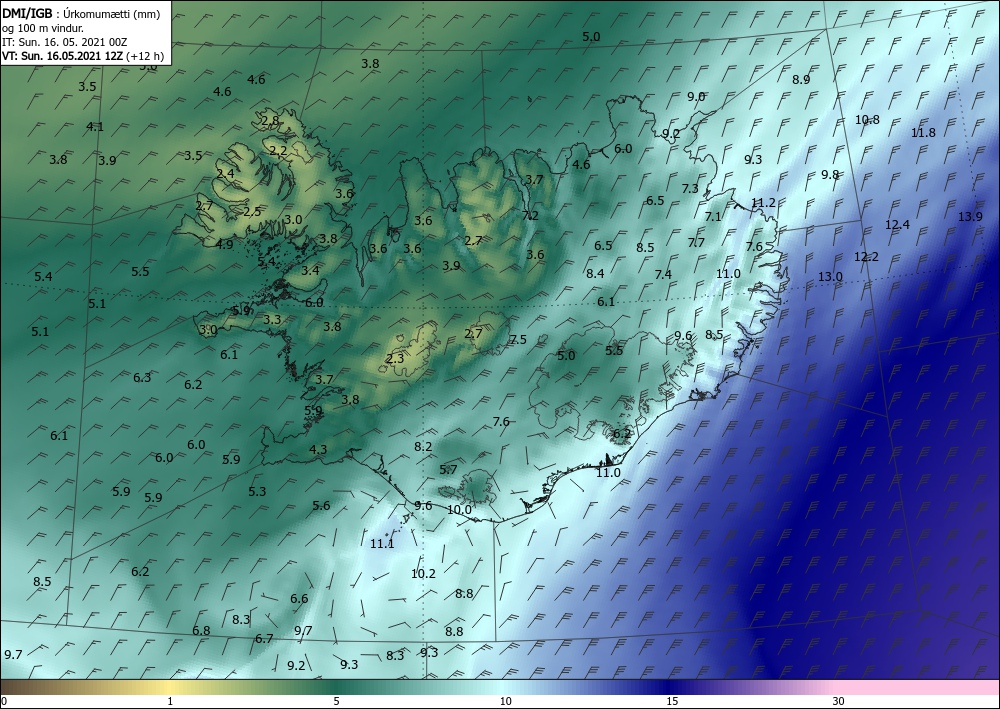Screen dimensions: 1000x709
Task: Select the 'IT: Sun. 16. 05. 2021 00Z' line
Action: pyautogui.click(x=64, y=42)
